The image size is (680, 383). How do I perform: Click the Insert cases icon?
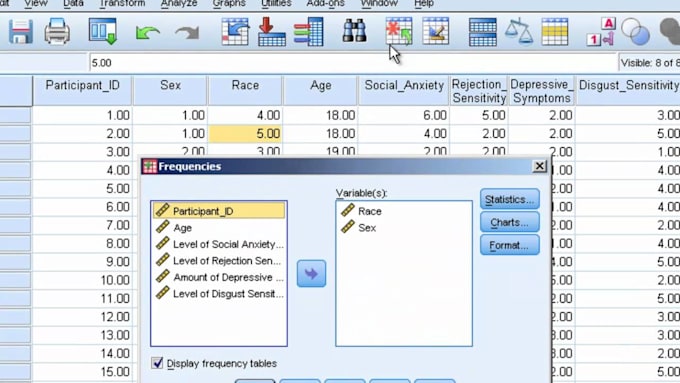[x=399, y=31]
